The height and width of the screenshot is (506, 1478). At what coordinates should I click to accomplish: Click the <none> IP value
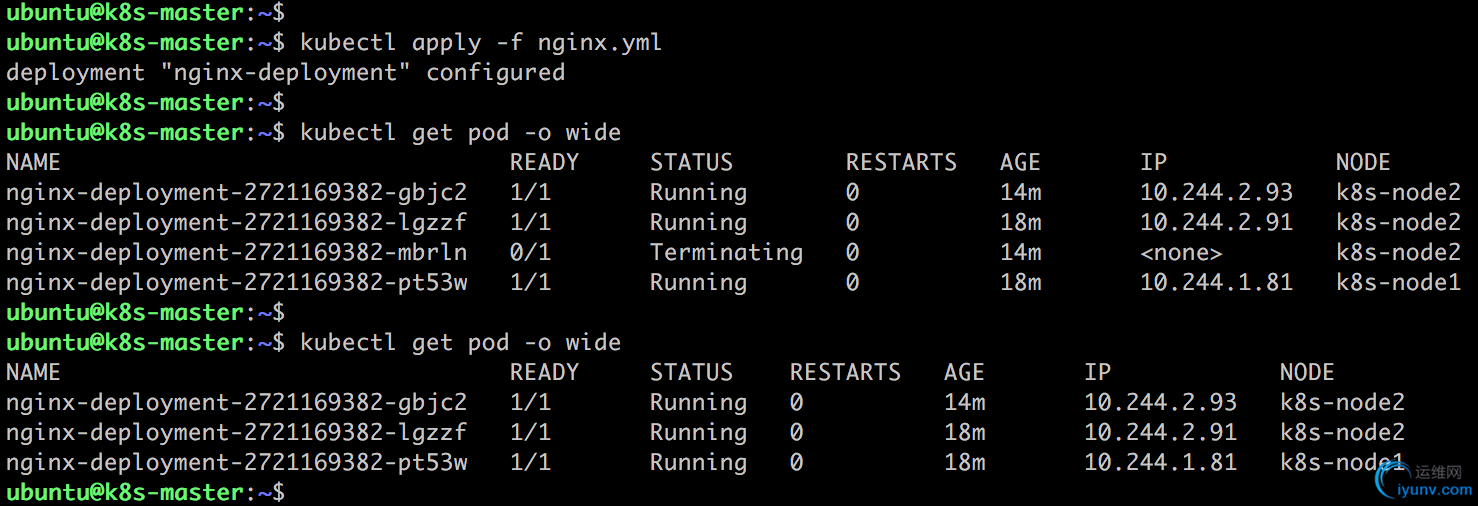coord(1181,253)
